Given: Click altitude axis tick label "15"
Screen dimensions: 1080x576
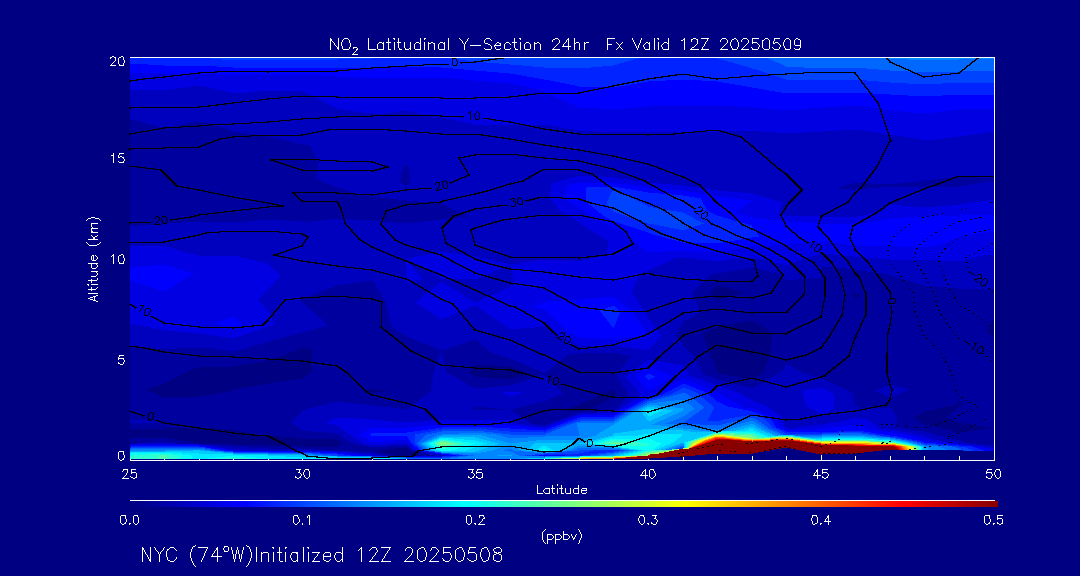Looking at the screenshot, I should 116,158.
